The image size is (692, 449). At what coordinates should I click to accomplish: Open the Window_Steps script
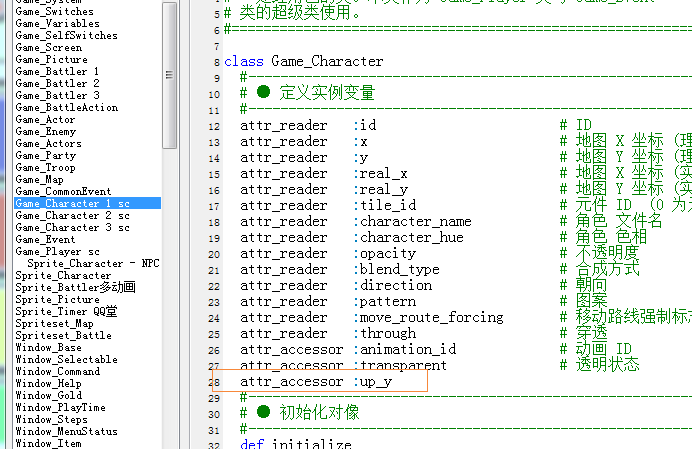point(51,419)
